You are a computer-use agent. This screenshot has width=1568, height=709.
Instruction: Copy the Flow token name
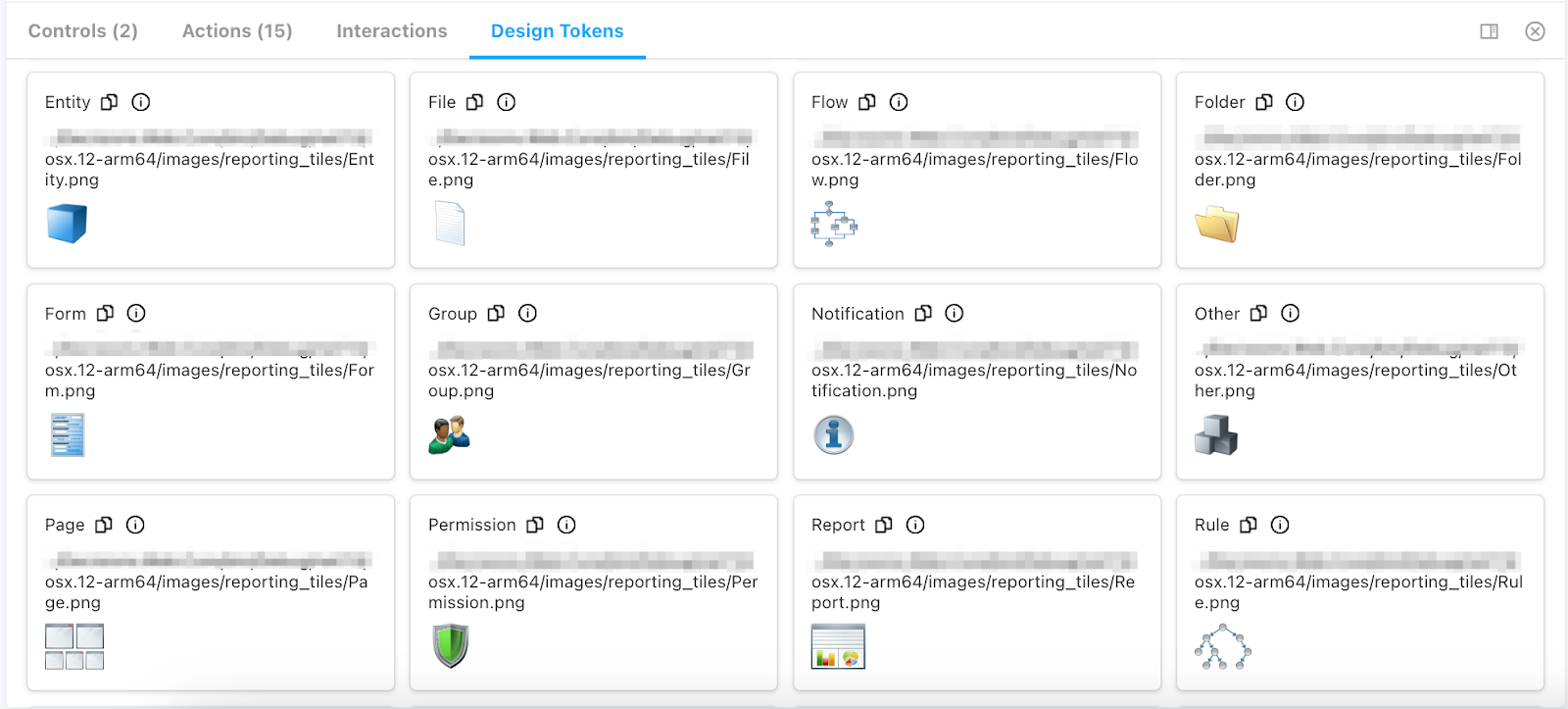[867, 102]
